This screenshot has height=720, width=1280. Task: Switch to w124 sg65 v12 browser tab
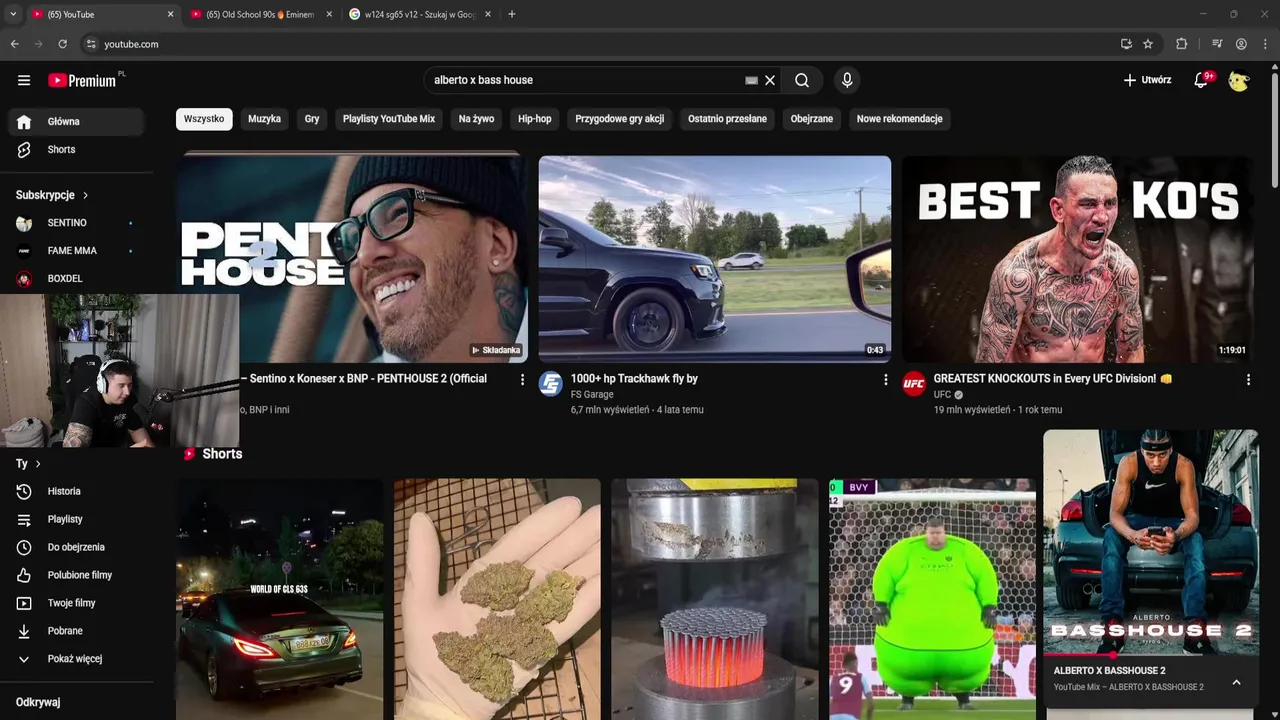point(418,14)
